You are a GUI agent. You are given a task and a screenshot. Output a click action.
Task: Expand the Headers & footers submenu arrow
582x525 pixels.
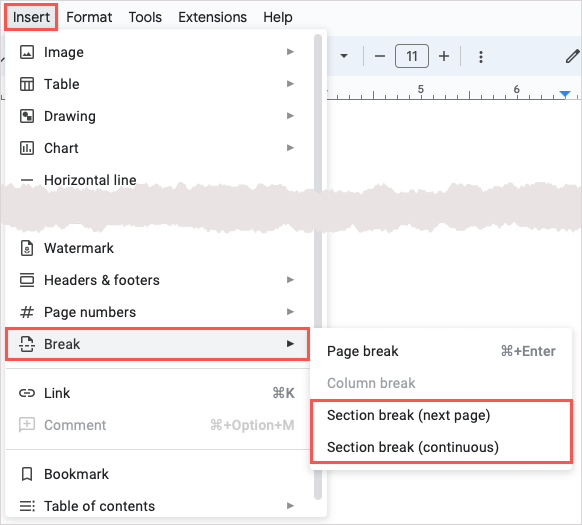(290, 280)
